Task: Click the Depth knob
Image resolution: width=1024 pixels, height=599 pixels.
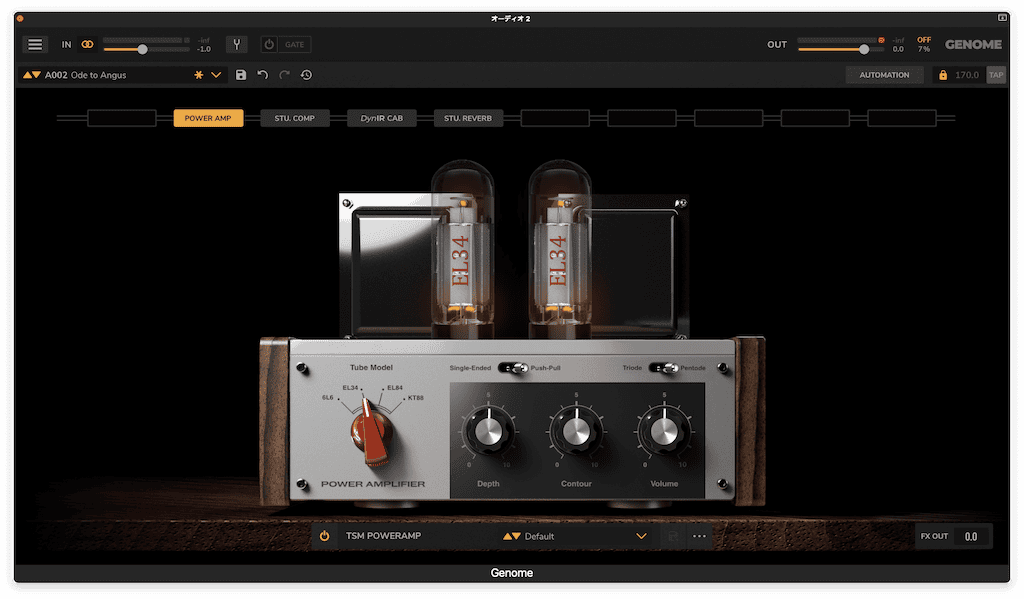Action: 488,431
